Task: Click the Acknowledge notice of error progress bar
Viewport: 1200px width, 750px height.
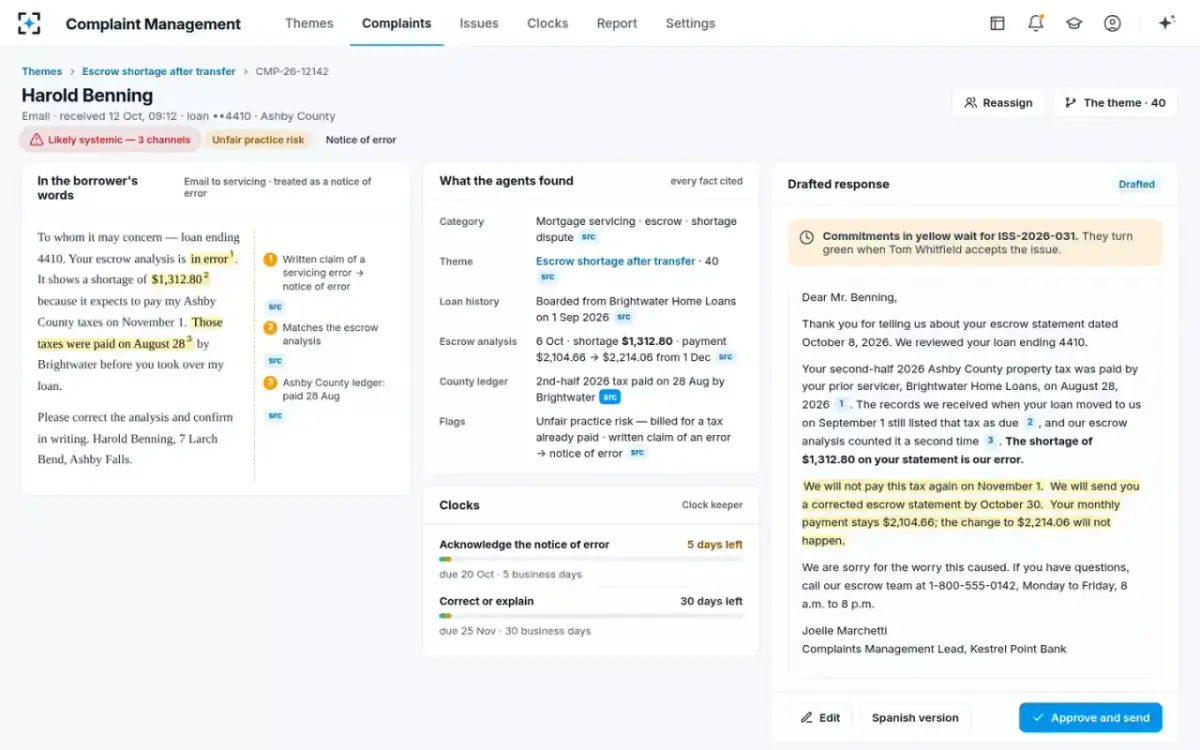Action: tap(591, 559)
